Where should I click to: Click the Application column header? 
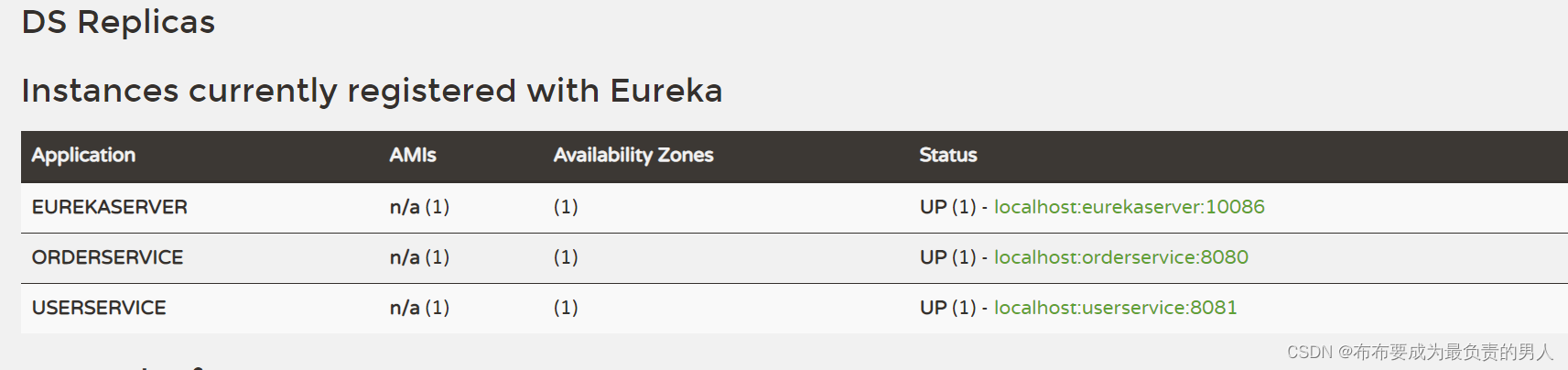click(x=83, y=156)
